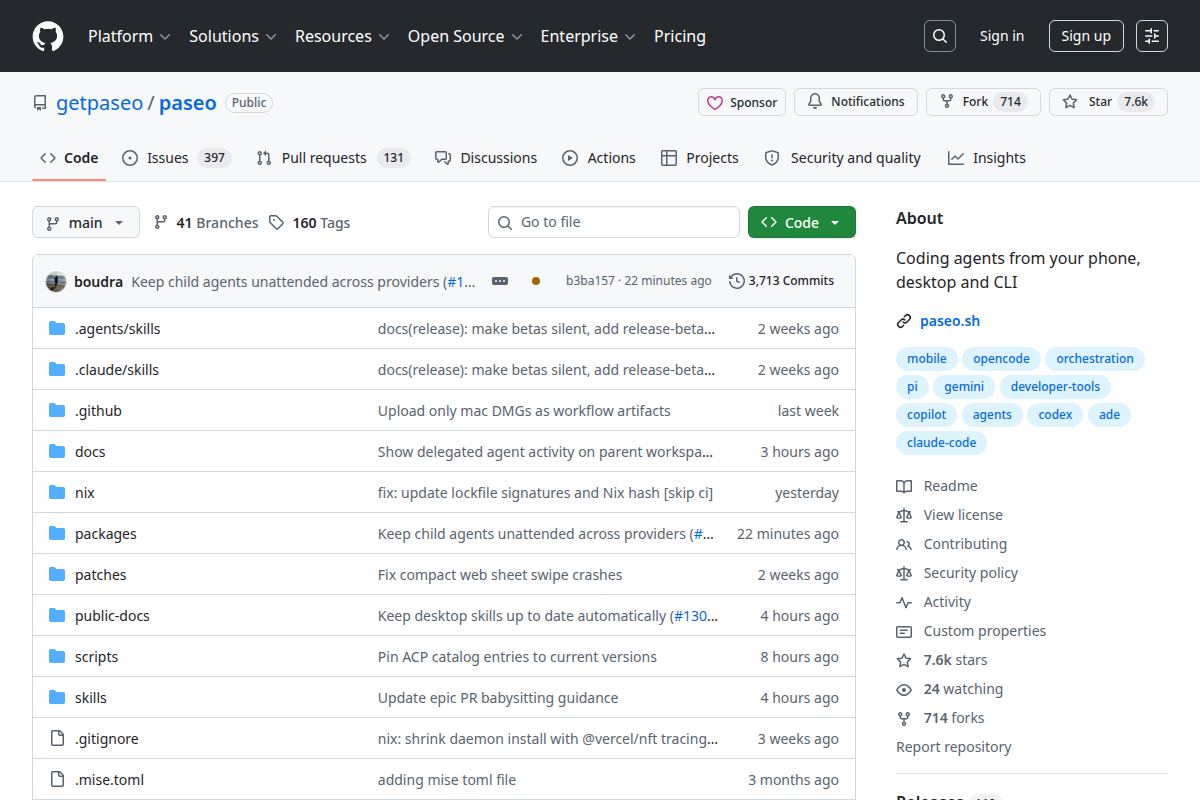Click the patches folder icon

(x=57, y=575)
